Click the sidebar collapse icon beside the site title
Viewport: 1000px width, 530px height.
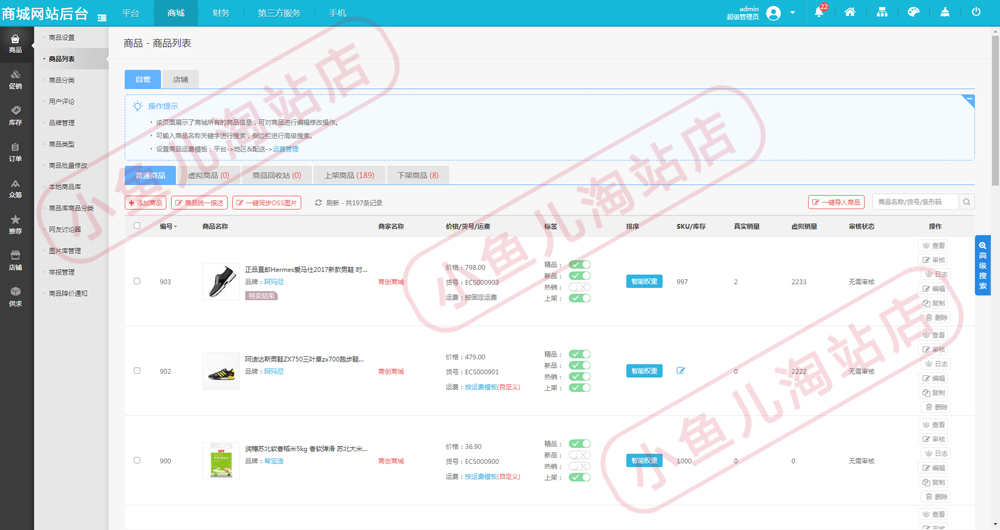point(102,17)
